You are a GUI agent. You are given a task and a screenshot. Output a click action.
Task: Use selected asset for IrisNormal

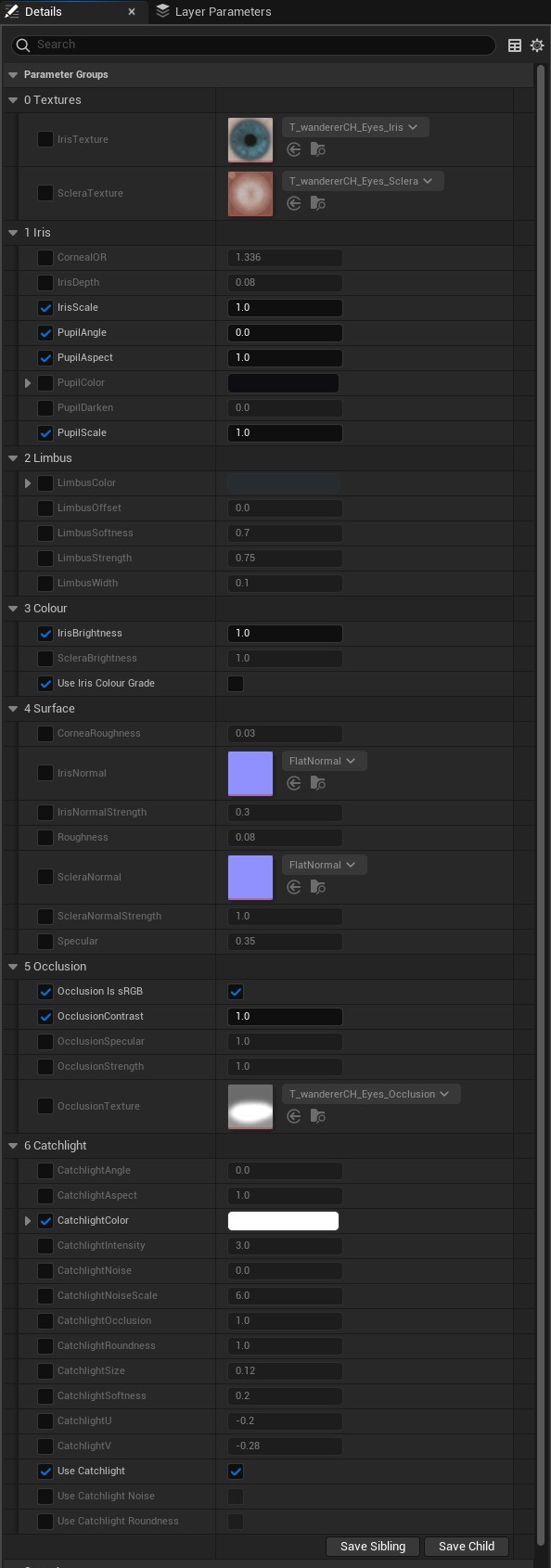click(294, 783)
